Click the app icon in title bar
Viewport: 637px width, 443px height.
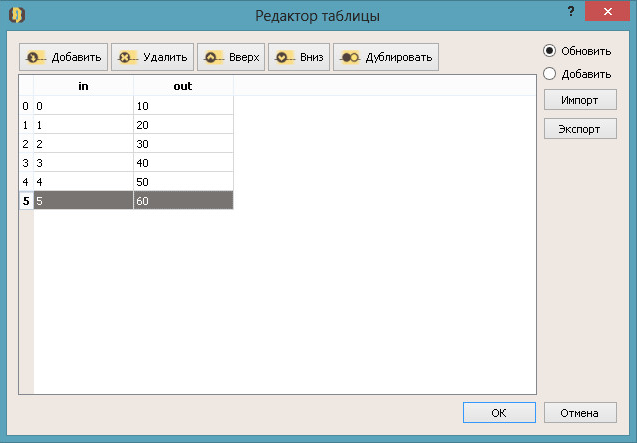16,15
